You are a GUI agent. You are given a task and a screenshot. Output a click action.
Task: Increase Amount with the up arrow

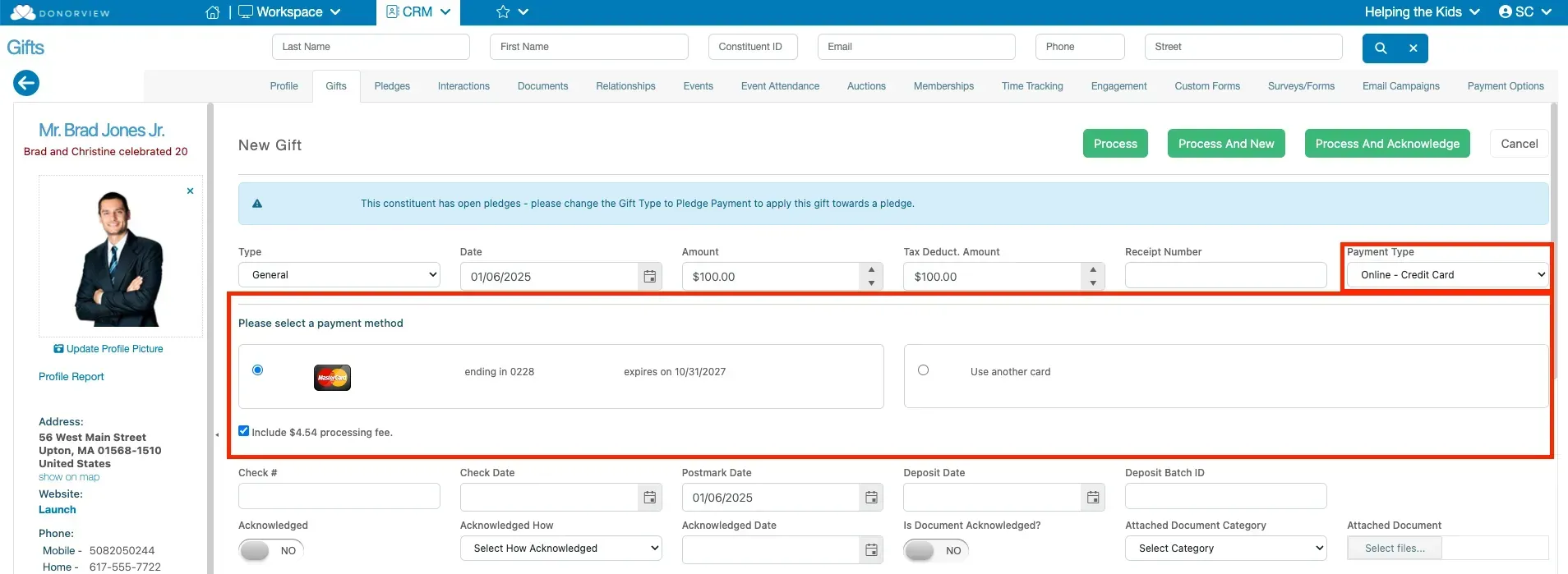[x=871, y=270]
